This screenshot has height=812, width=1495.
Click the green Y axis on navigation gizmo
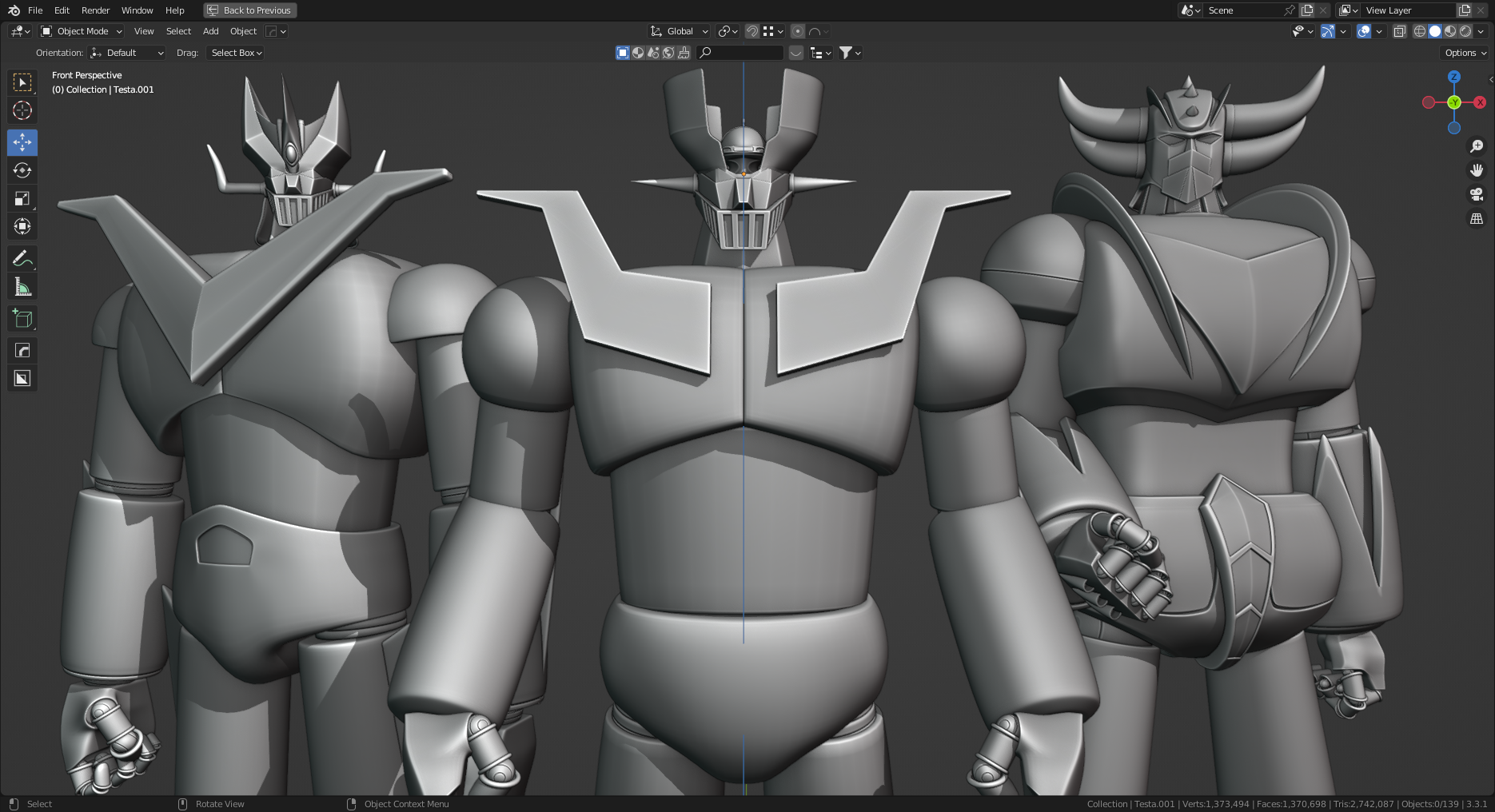(1454, 102)
